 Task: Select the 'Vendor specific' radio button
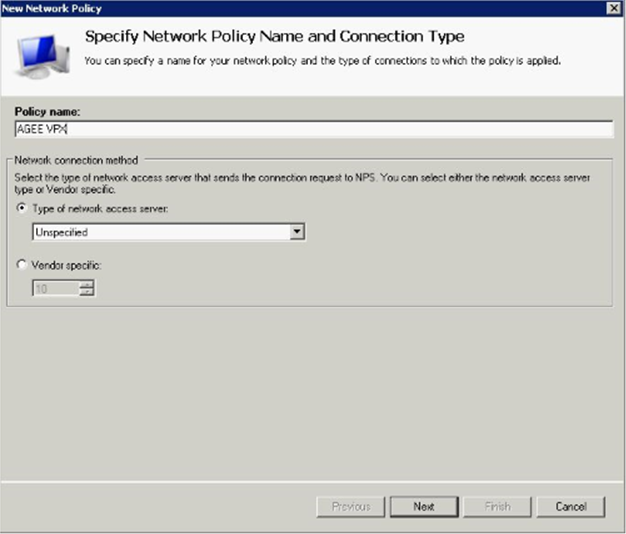coord(21,265)
